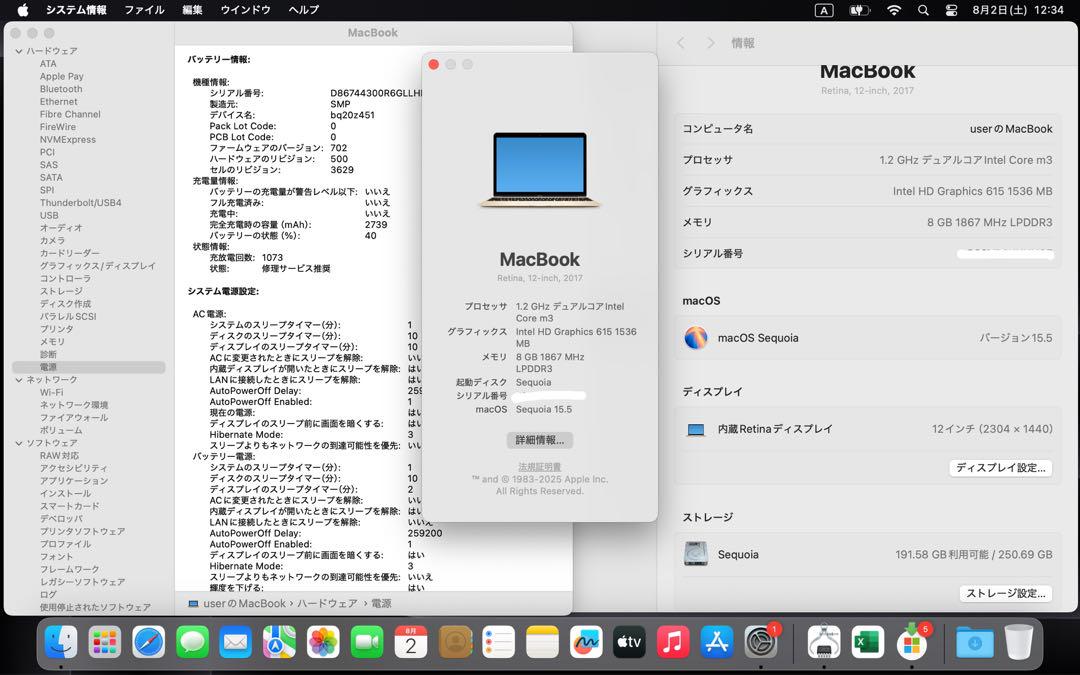This screenshot has height=675, width=1080.
Task: Launch Safari from the Dock
Action: [x=149, y=643]
